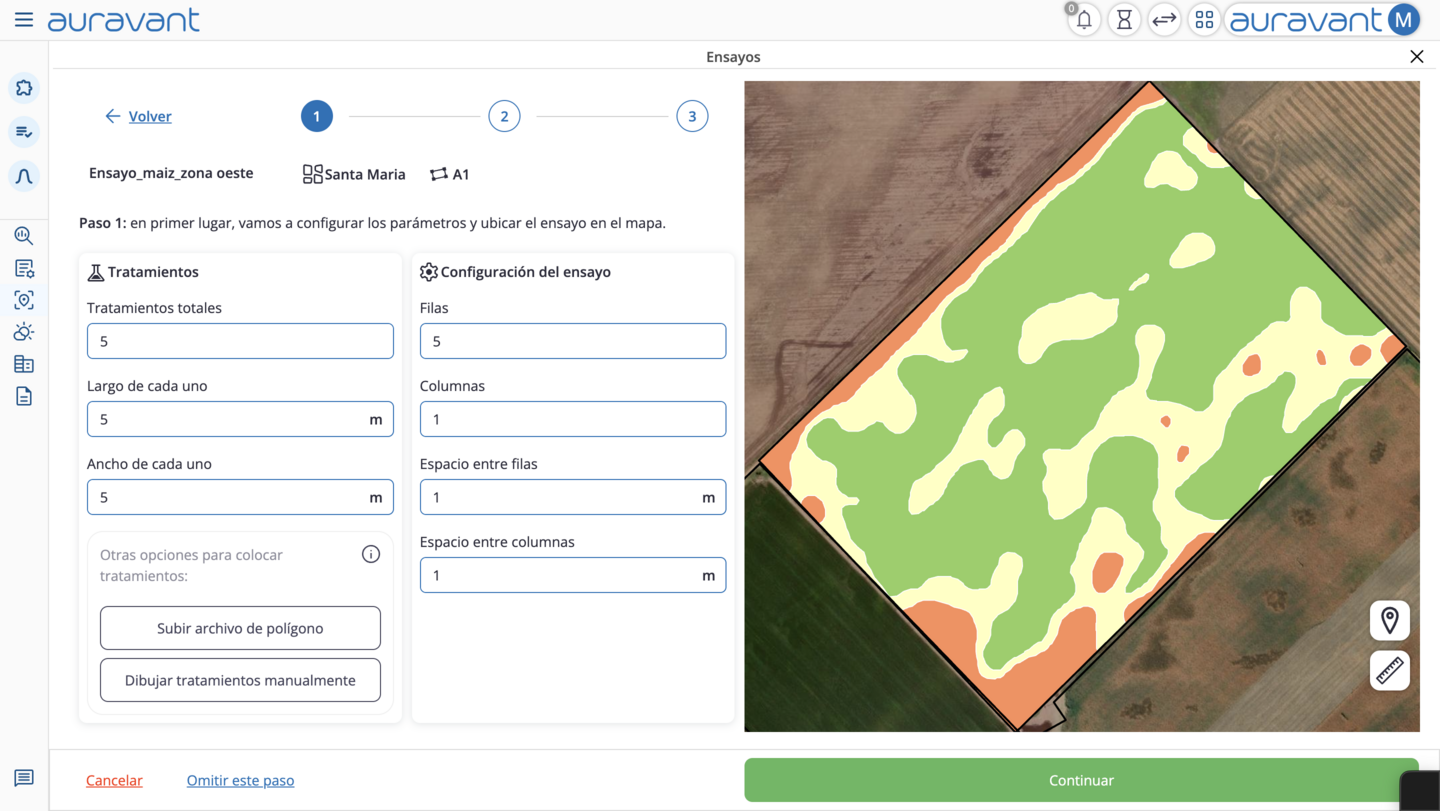Open the hamburger menu

click(24, 20)
